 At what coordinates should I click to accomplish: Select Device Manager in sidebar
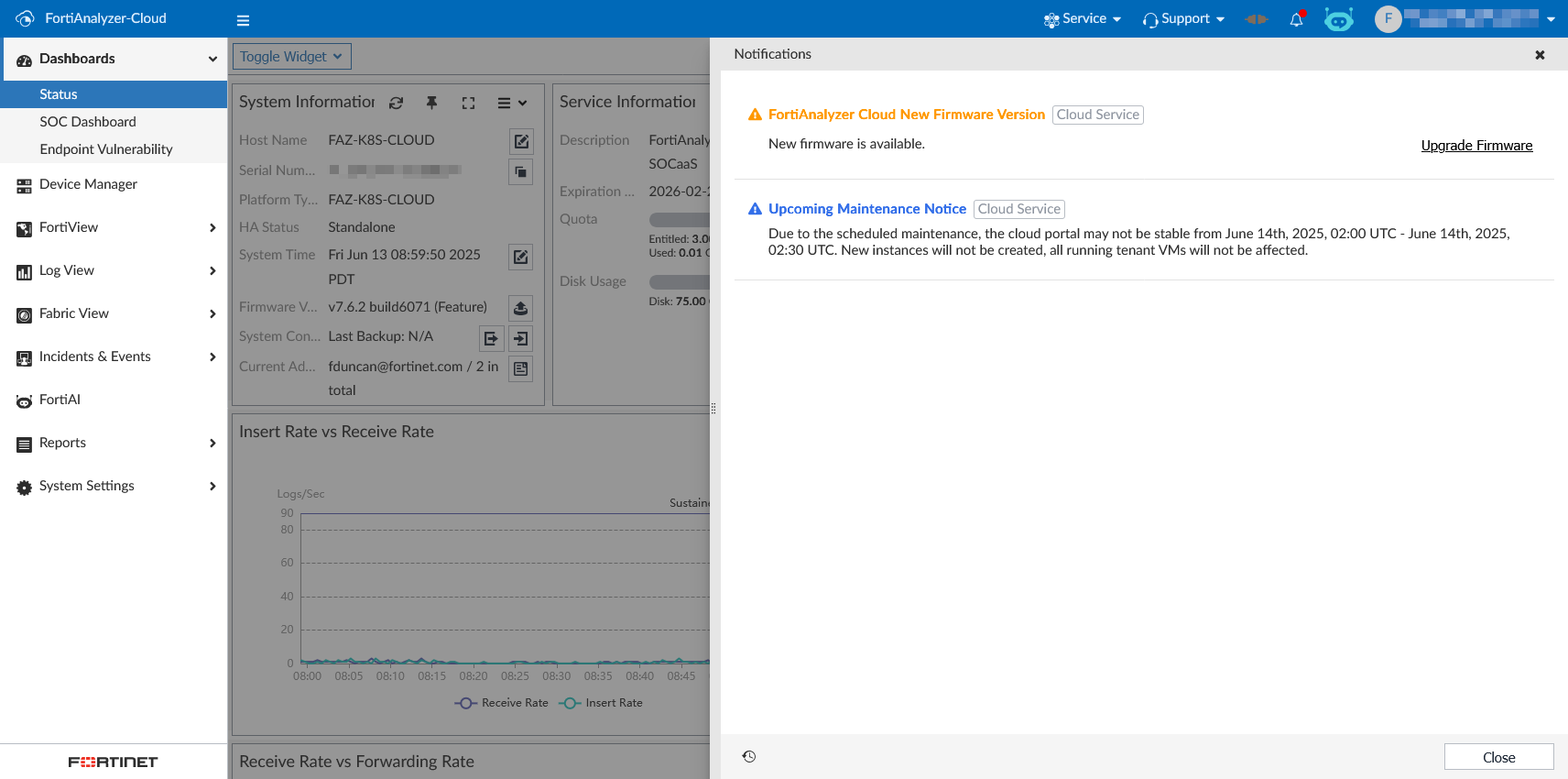pos(88,184)
